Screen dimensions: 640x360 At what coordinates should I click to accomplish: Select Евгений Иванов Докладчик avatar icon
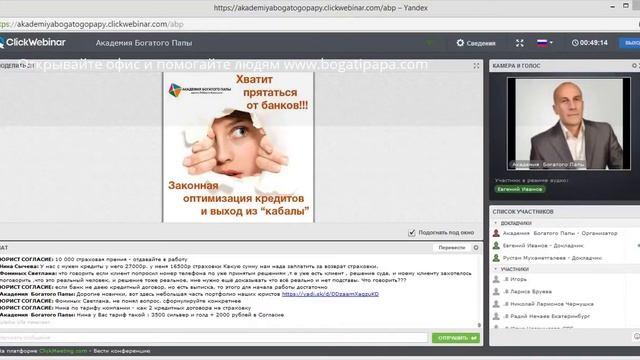tap(496, 246)
